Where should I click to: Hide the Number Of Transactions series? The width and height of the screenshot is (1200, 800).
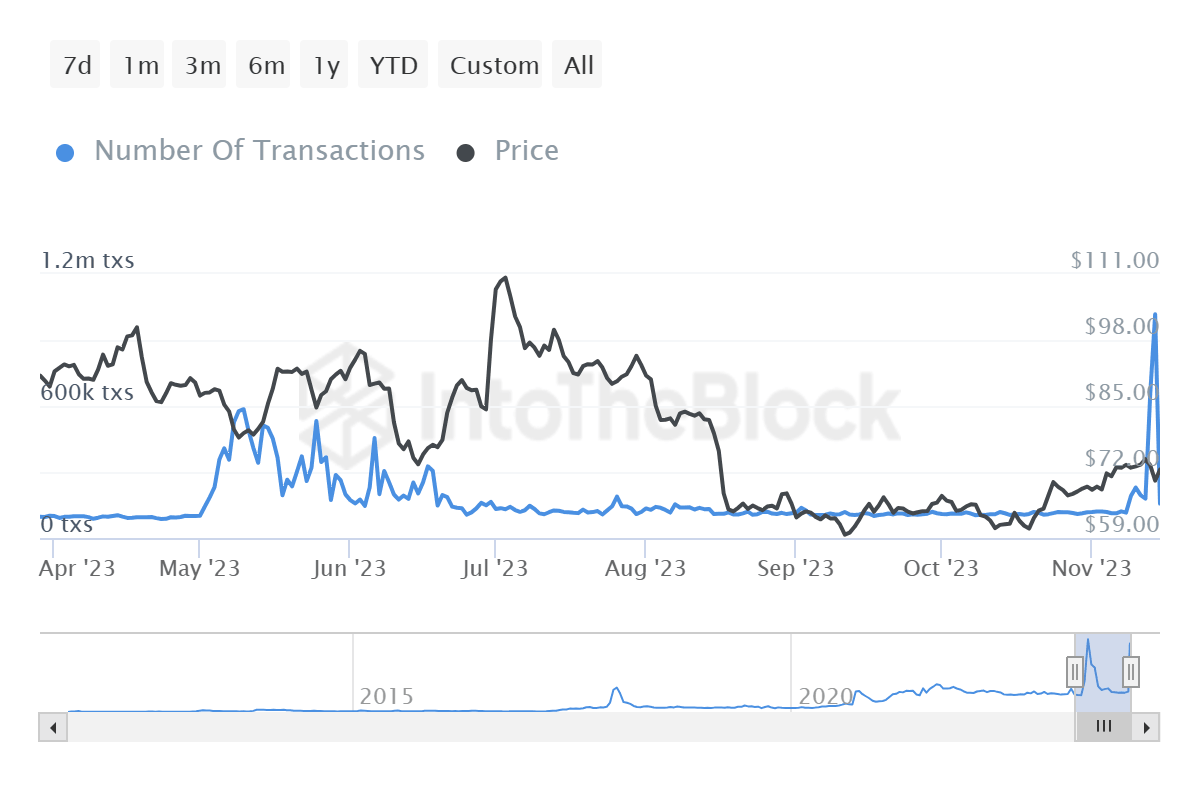point(258,150)
